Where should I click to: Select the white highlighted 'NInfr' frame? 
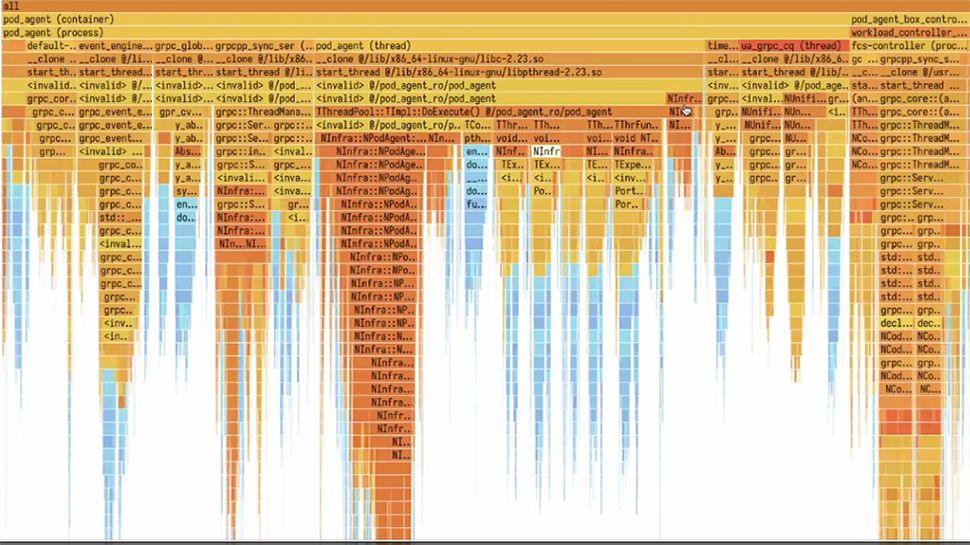(x=546, y=151)
